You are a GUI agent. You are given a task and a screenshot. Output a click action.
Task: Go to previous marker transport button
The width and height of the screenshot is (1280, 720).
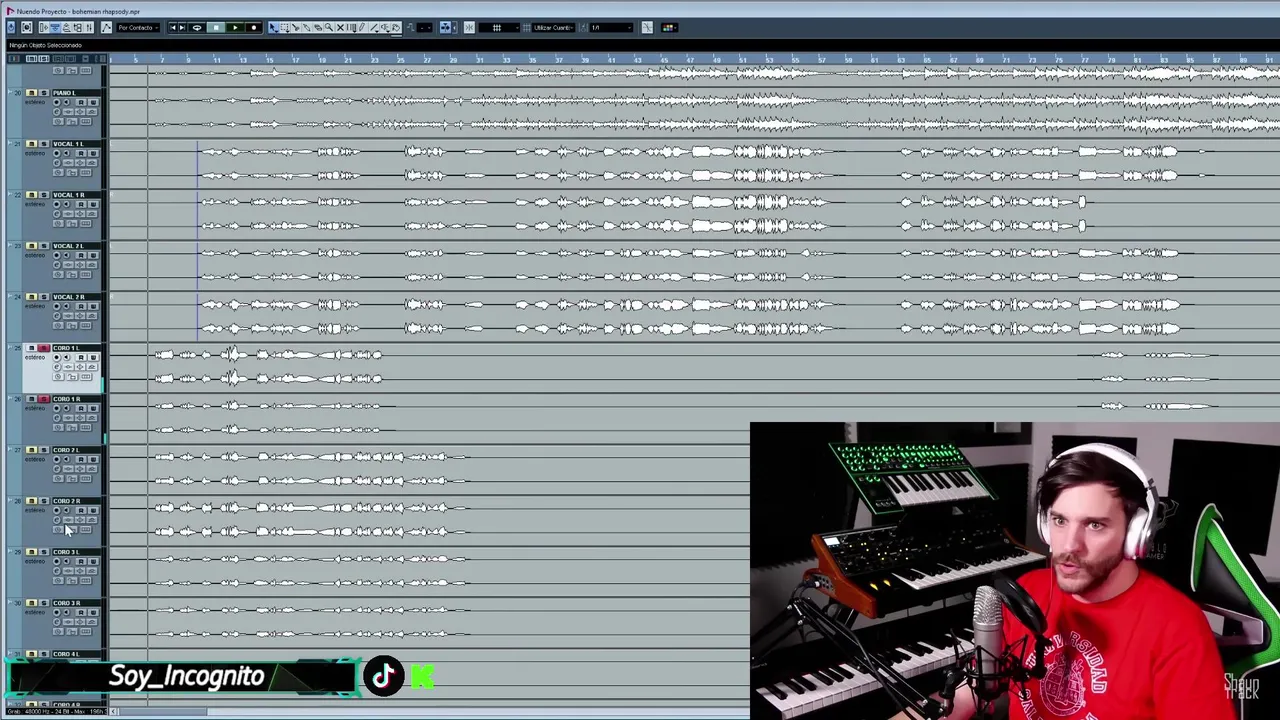tap(173, 28)
